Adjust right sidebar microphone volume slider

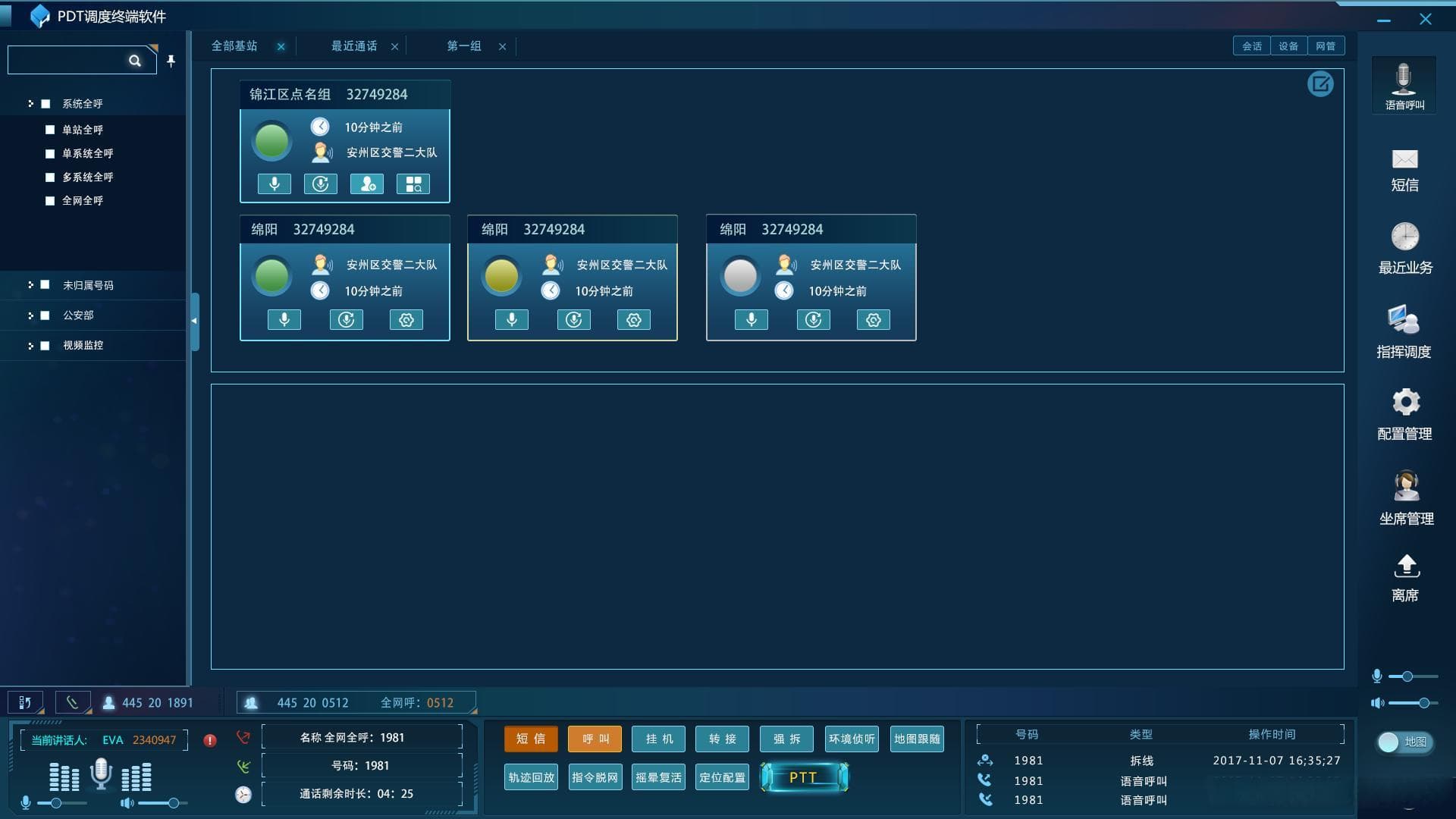1407,676
